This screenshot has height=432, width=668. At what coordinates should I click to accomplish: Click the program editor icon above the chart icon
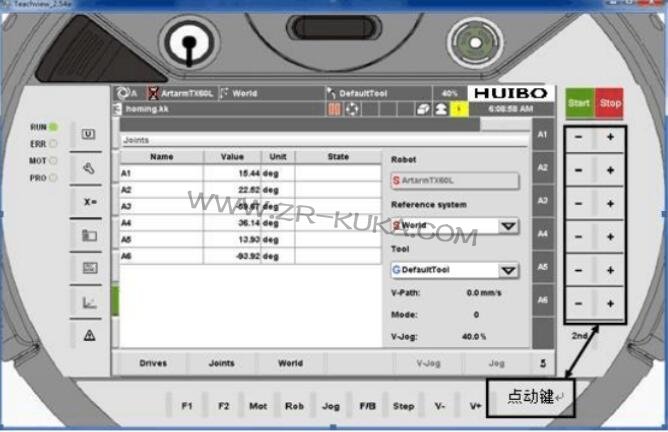(88, 268)
